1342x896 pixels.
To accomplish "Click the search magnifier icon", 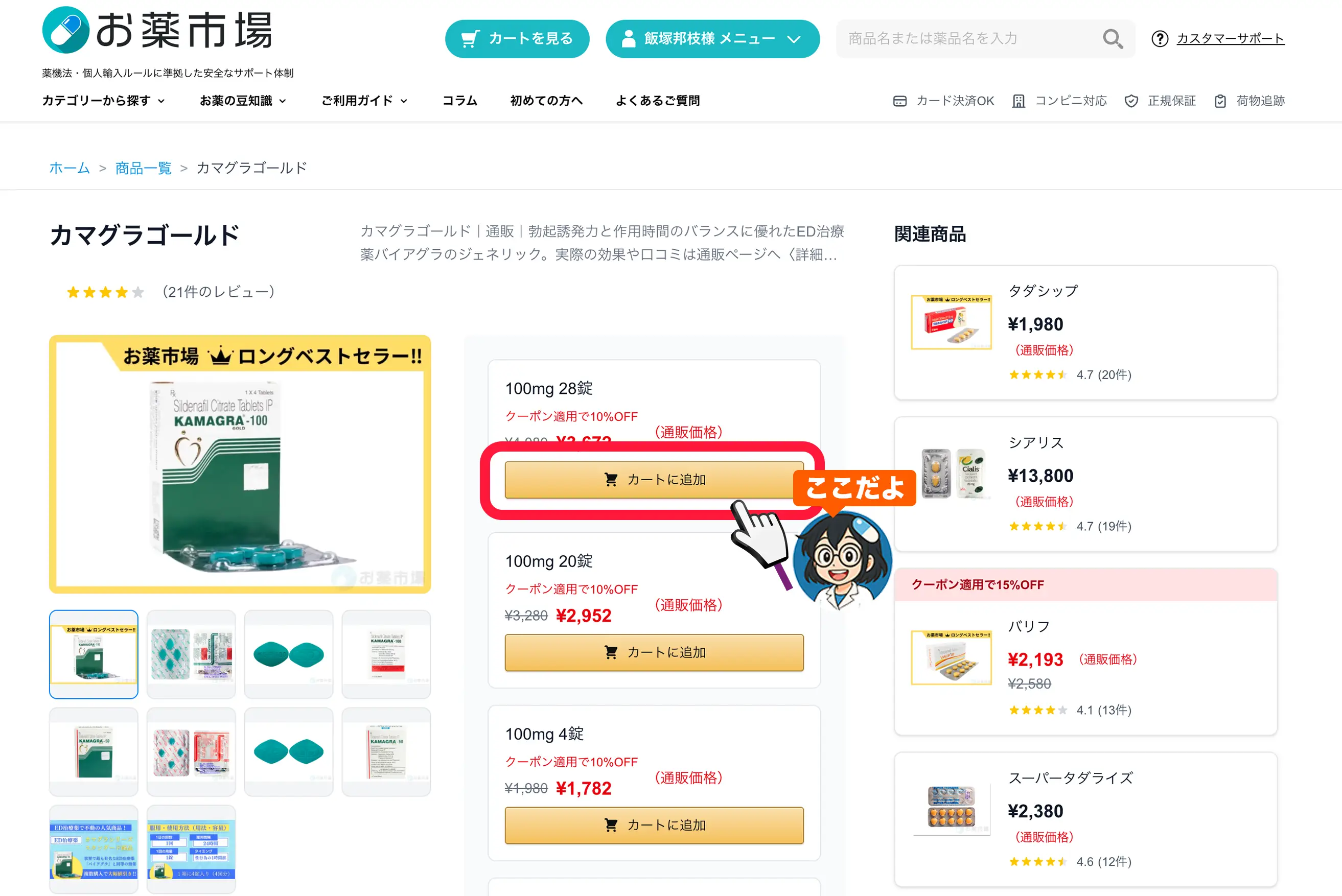I will tap(1112, 39).
